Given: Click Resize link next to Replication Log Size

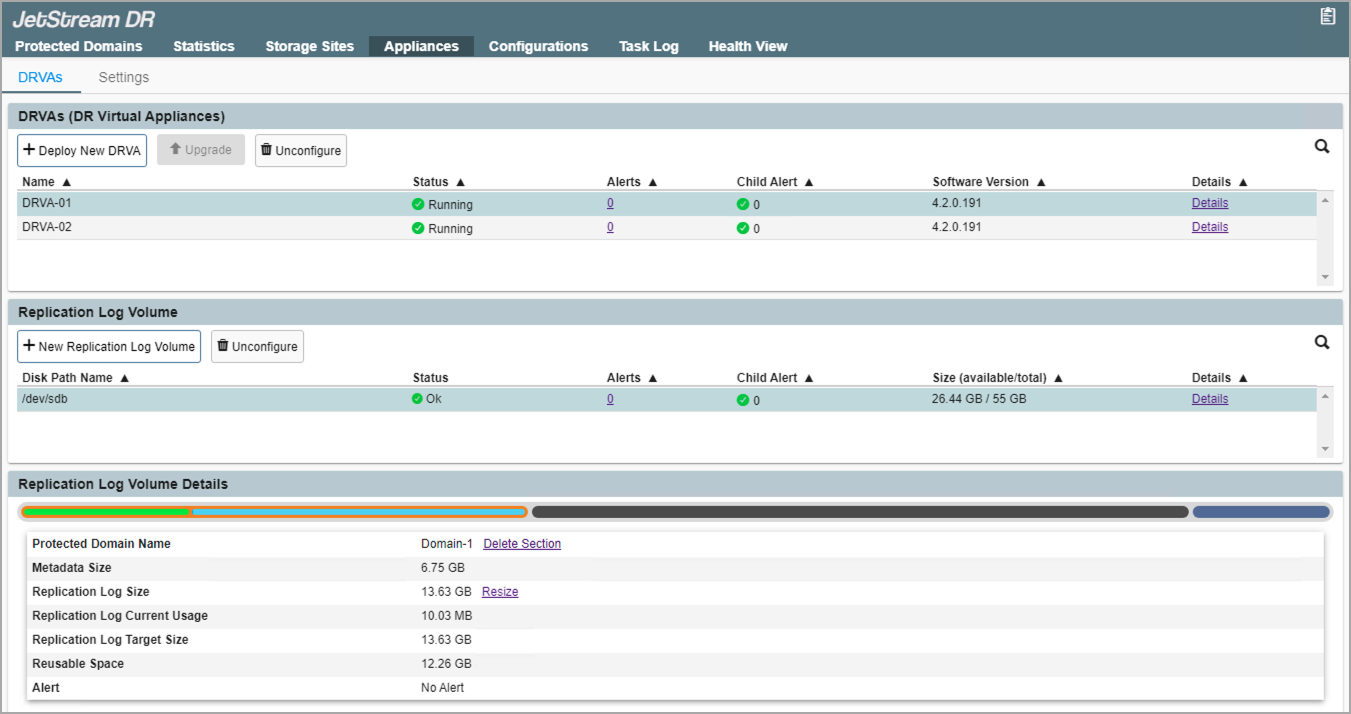Looking at the screenshot, I should [x=500, y=592].
